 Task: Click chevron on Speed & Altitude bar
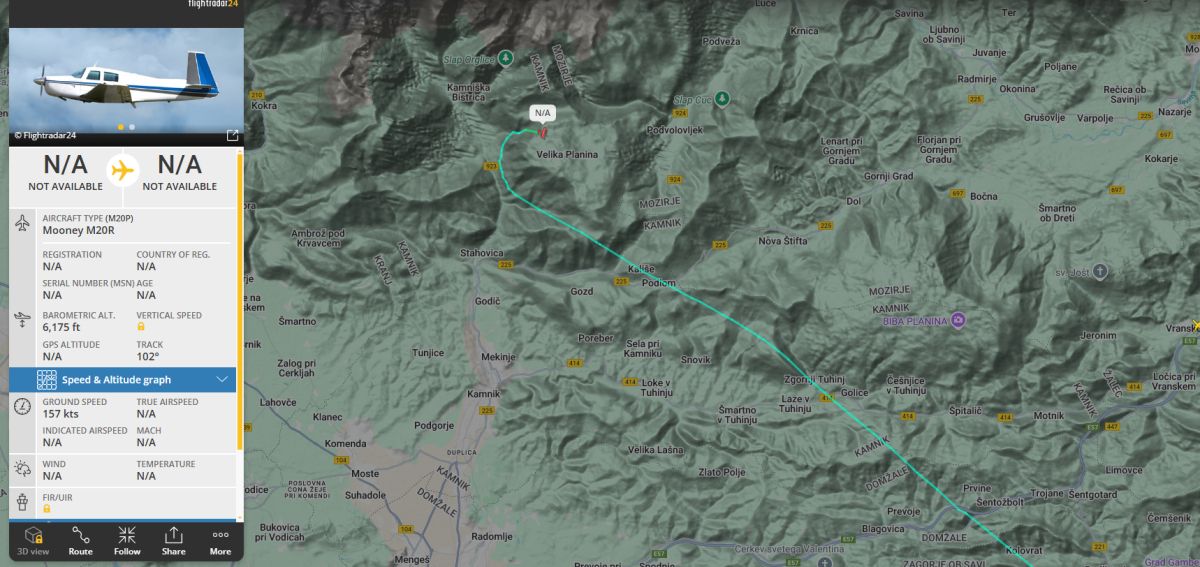coord(222,380)
